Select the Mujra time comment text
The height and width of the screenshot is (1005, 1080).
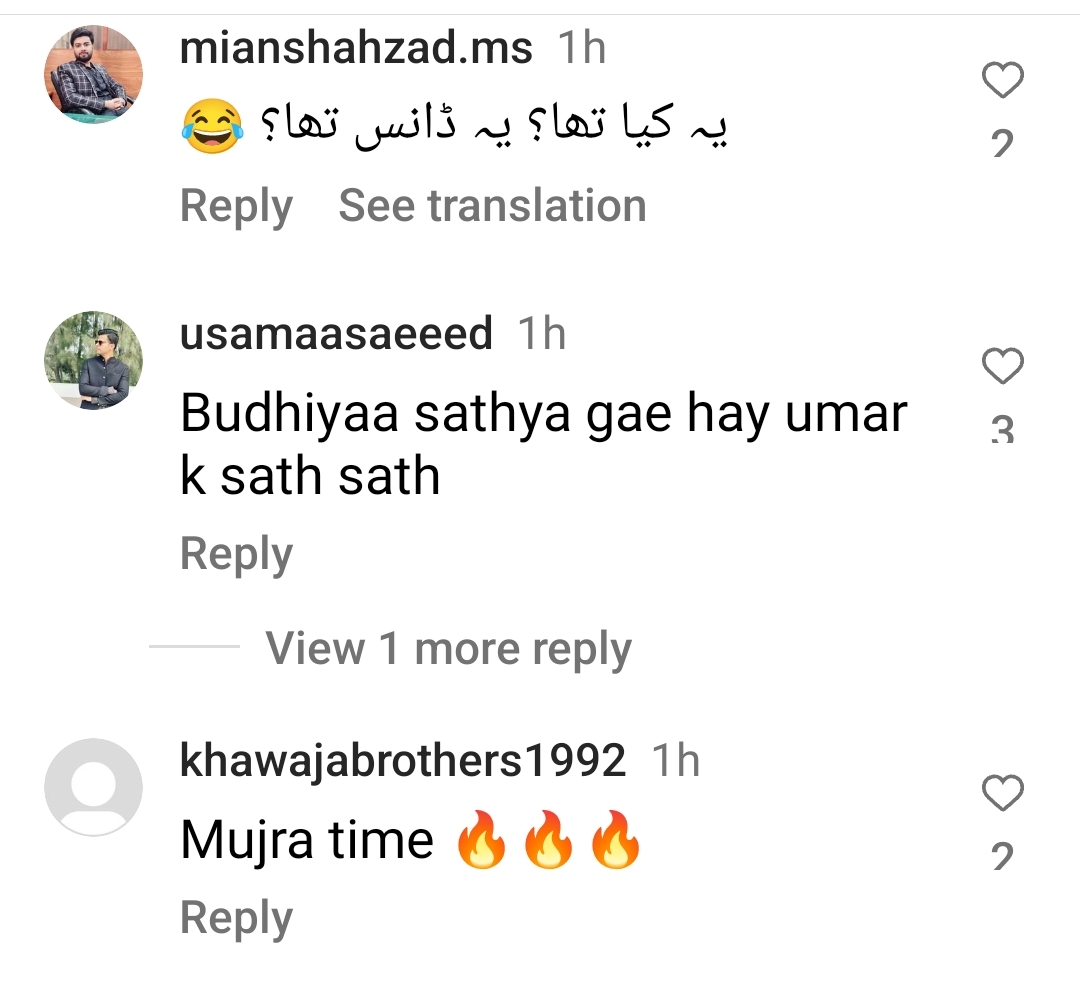pos(411,840)
